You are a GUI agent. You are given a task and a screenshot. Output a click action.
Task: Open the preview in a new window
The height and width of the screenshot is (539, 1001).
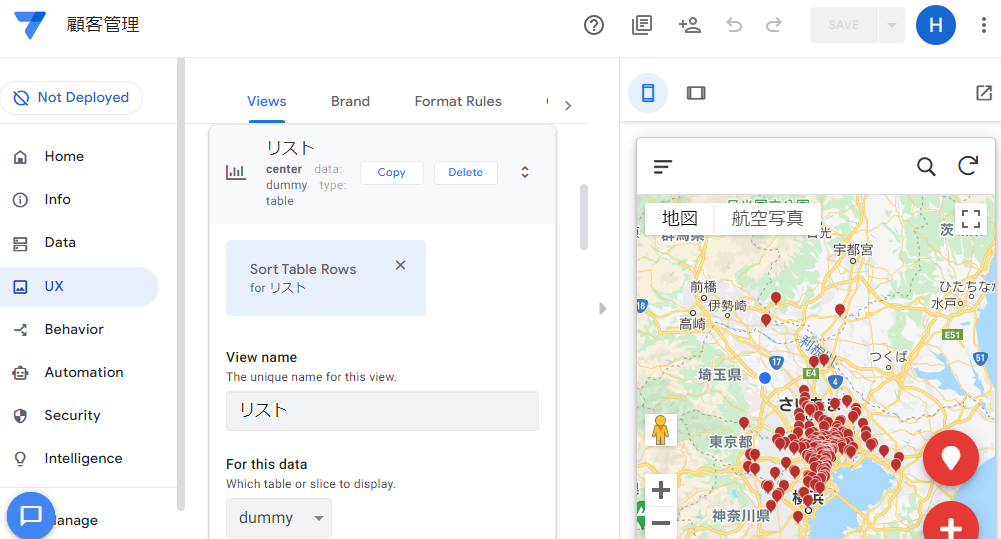tap(984, 93)
